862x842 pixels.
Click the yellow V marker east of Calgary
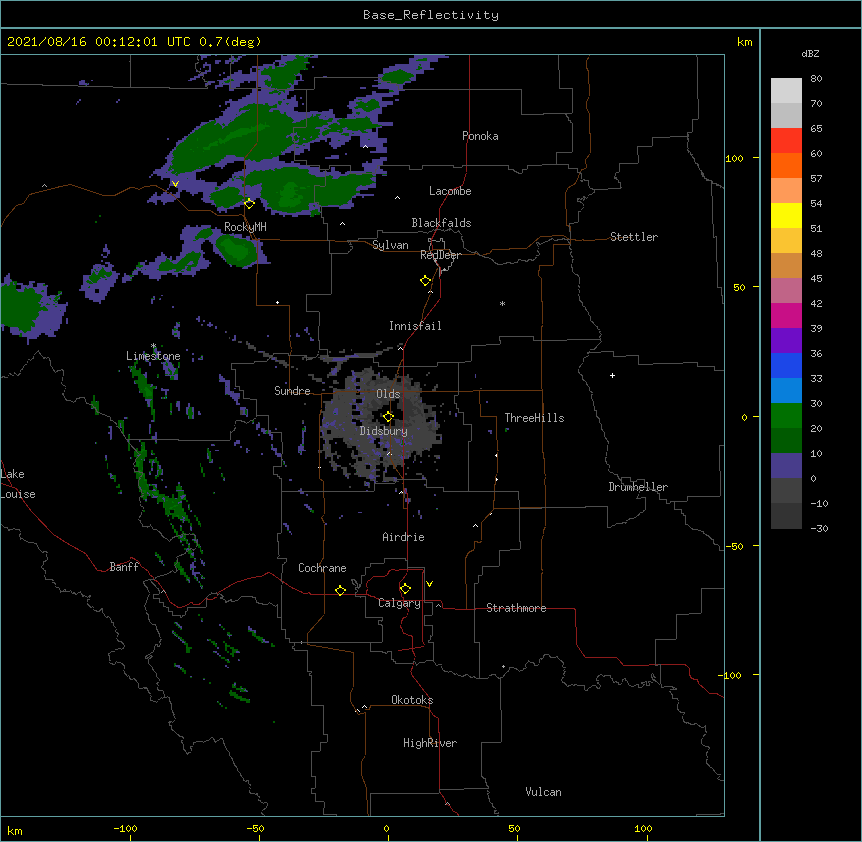429,584
